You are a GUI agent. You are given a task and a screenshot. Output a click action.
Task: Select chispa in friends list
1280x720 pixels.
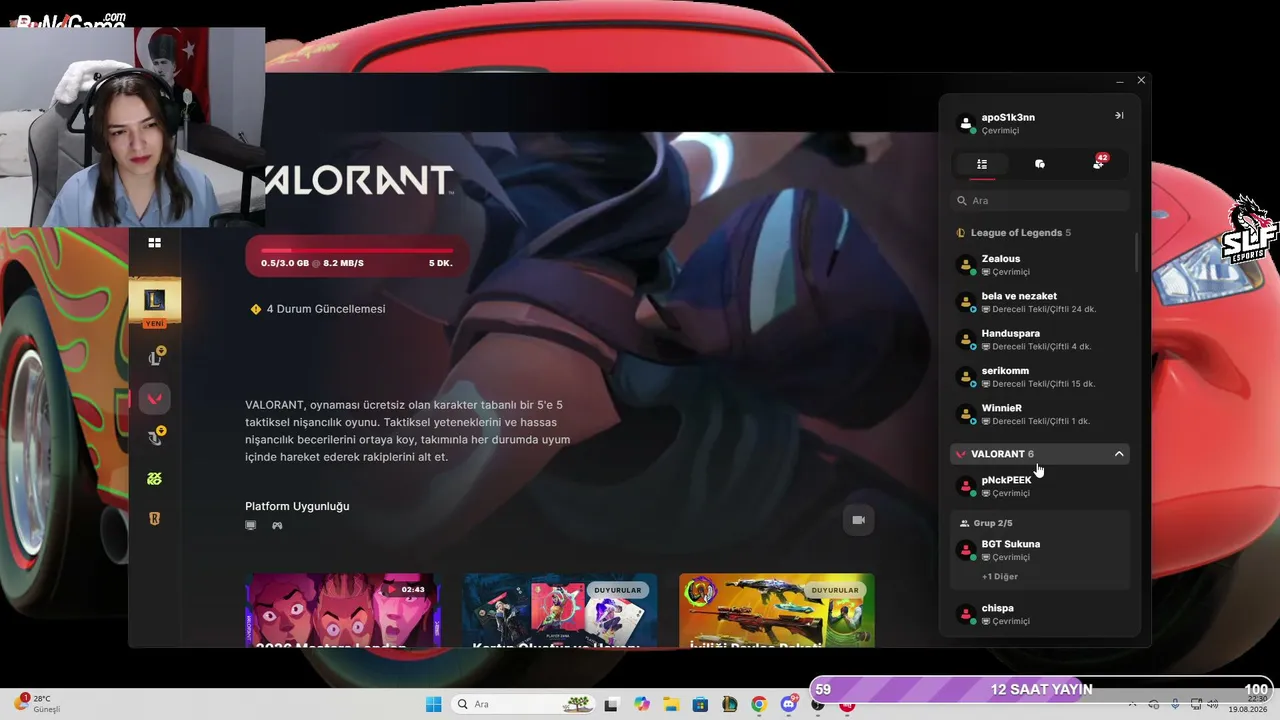point(1040,614)
